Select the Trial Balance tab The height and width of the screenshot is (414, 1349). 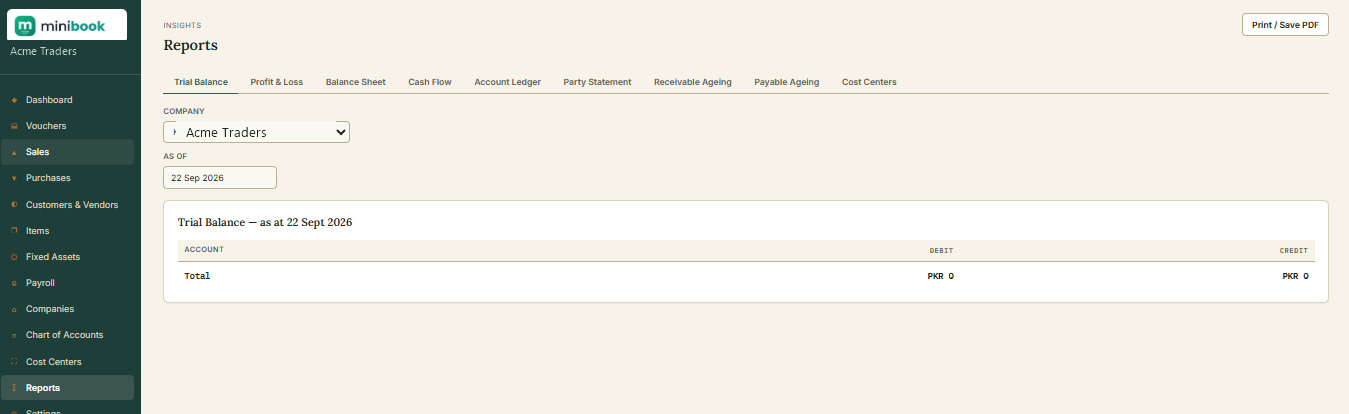(201, 82)
